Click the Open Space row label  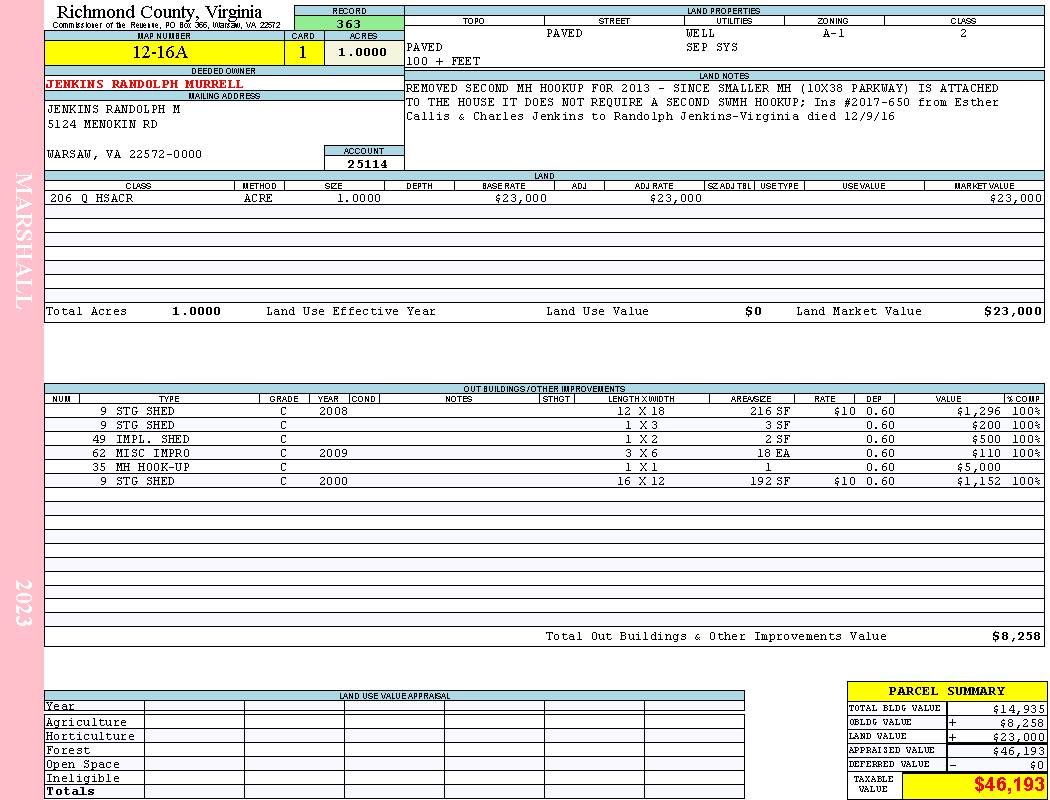[82, 765]
